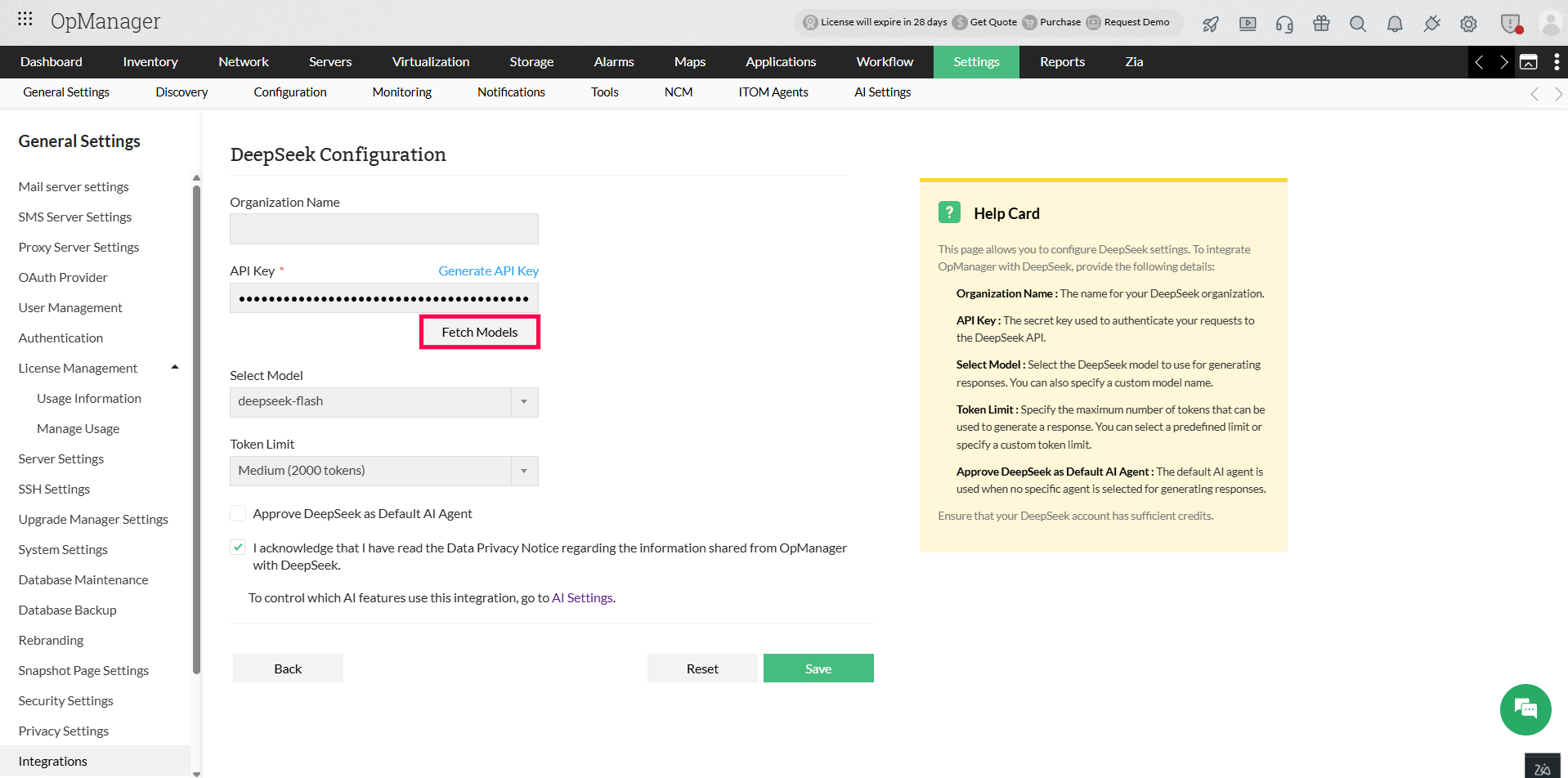The height and width of the screenshot is (778, 1568).
Task: Click the sub-menu left chevron
Action: [x=1534, y=94]
